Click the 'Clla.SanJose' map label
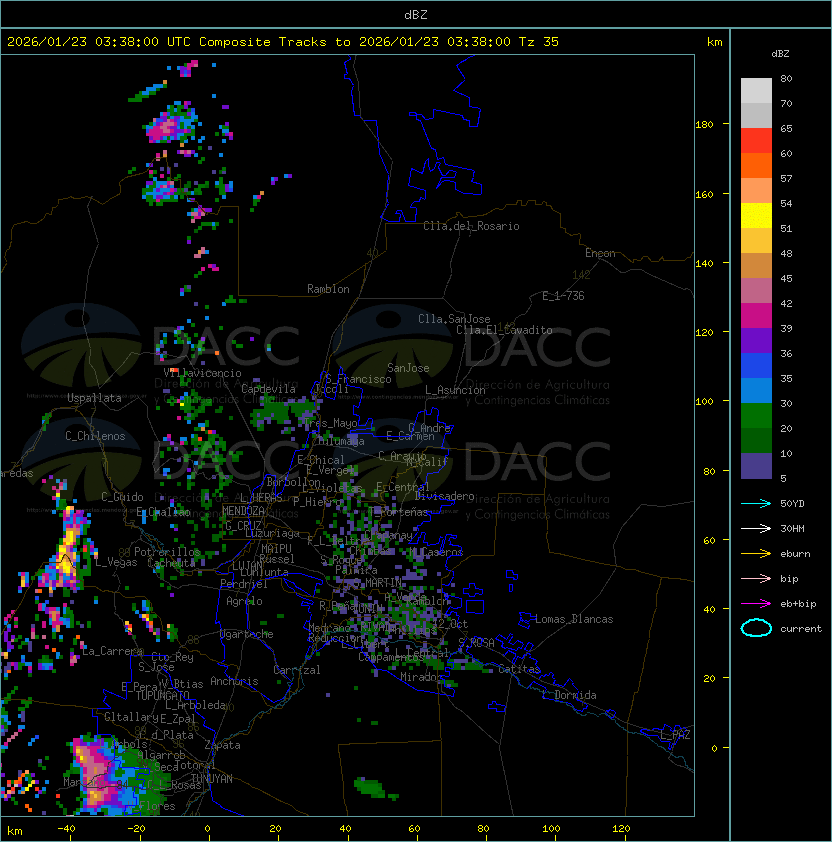 click(x=454, y=319)
